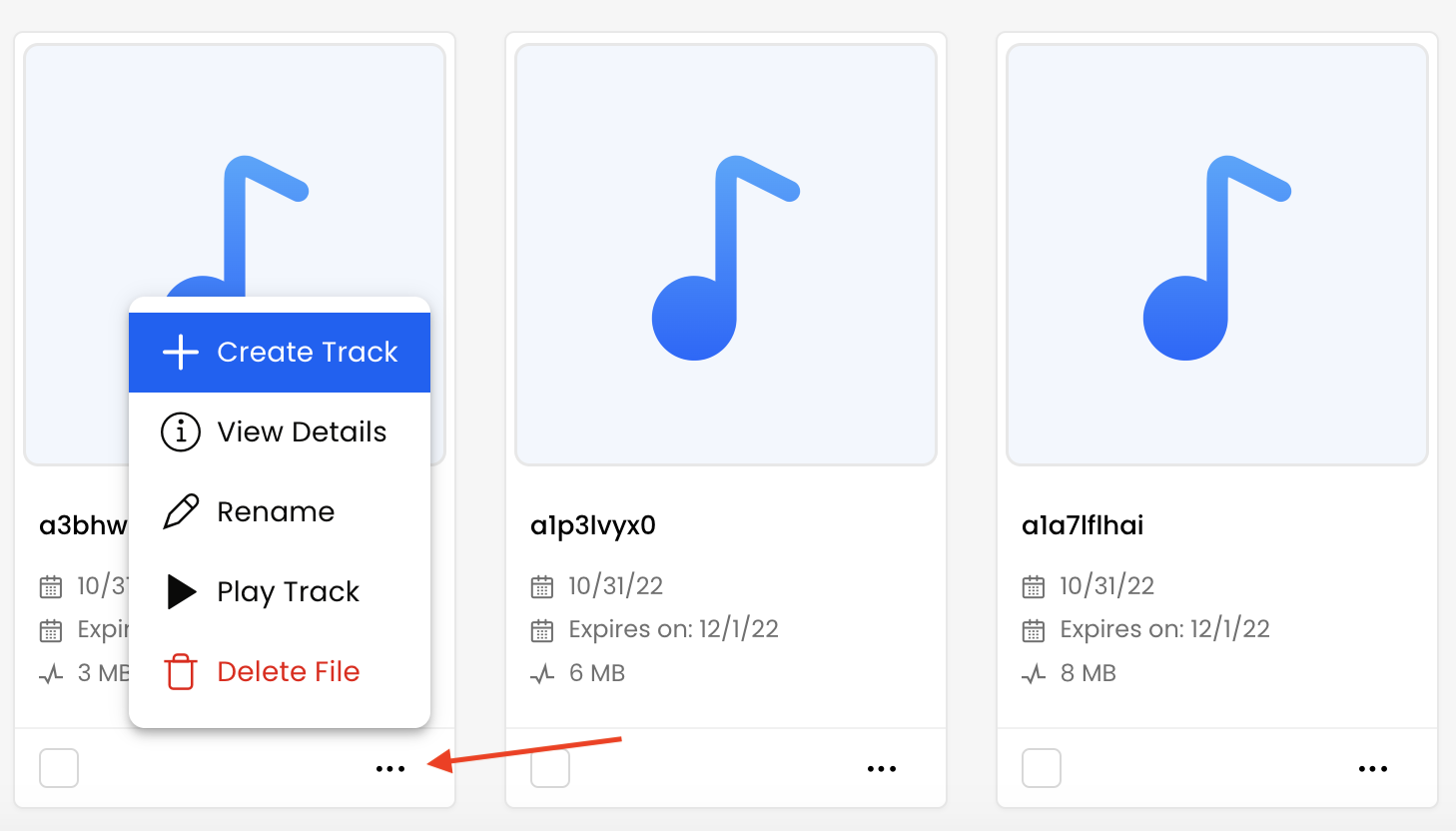This screenshot has height=831, width=1456.
Task: Click Delete File in the menu
Action: coord(280,672)
